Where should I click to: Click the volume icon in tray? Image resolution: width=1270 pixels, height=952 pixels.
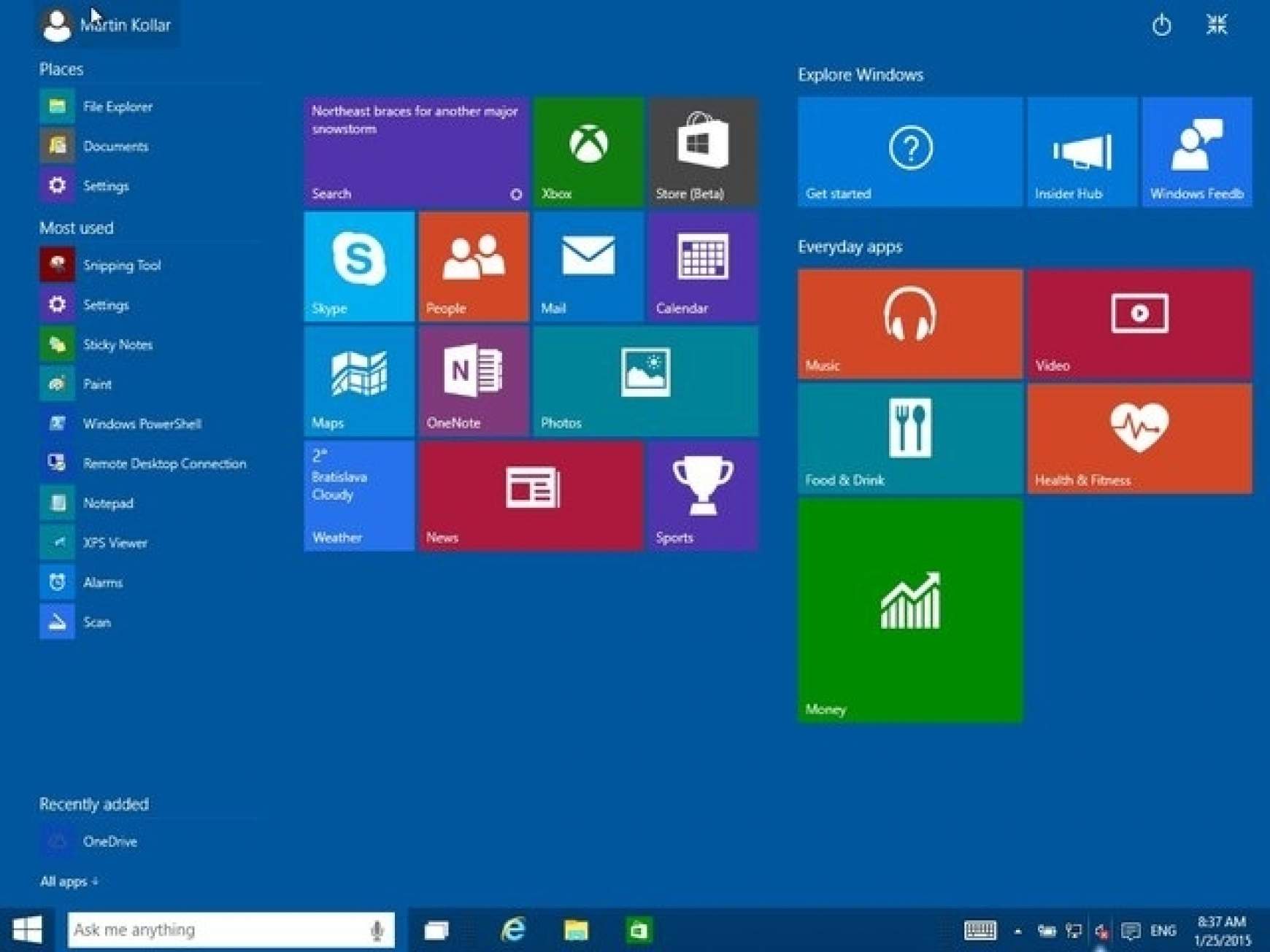coord(1101,931)
